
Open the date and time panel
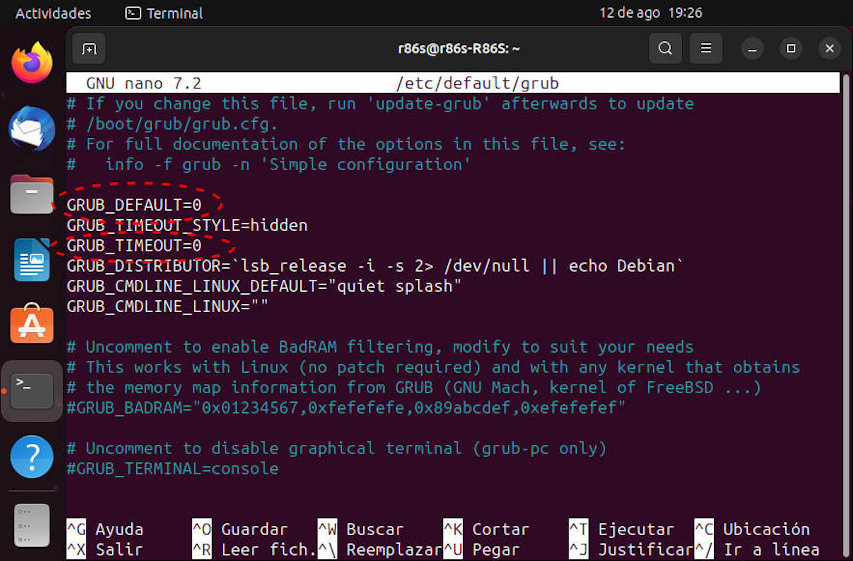click(x=651, y=13)
